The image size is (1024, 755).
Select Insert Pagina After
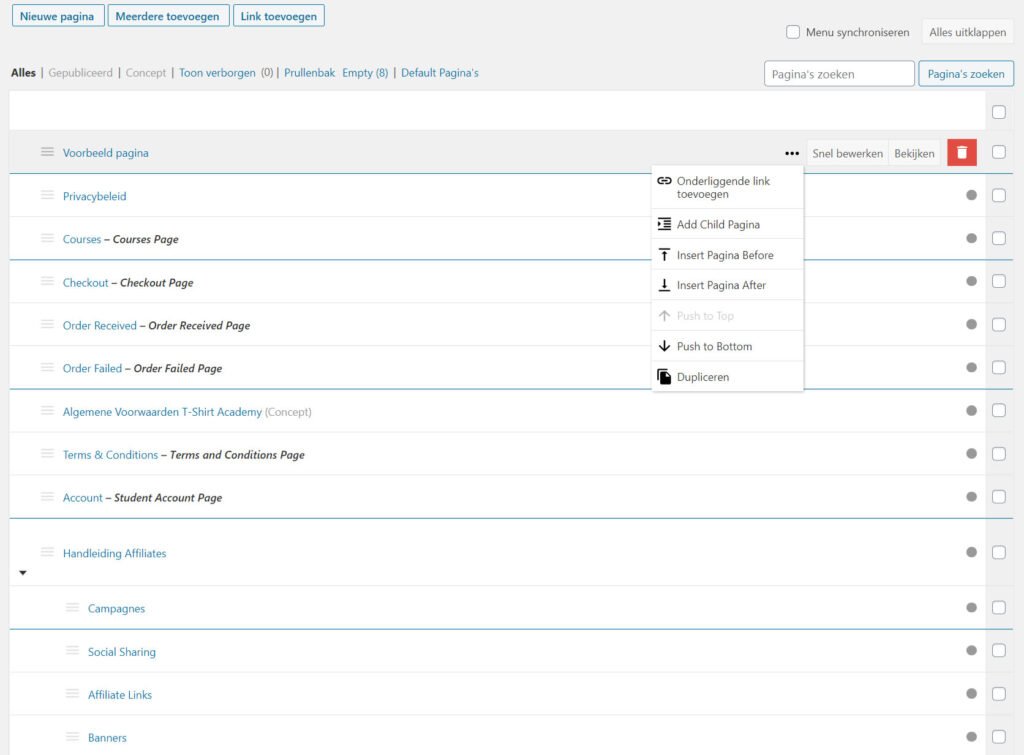tap(728, 285)
